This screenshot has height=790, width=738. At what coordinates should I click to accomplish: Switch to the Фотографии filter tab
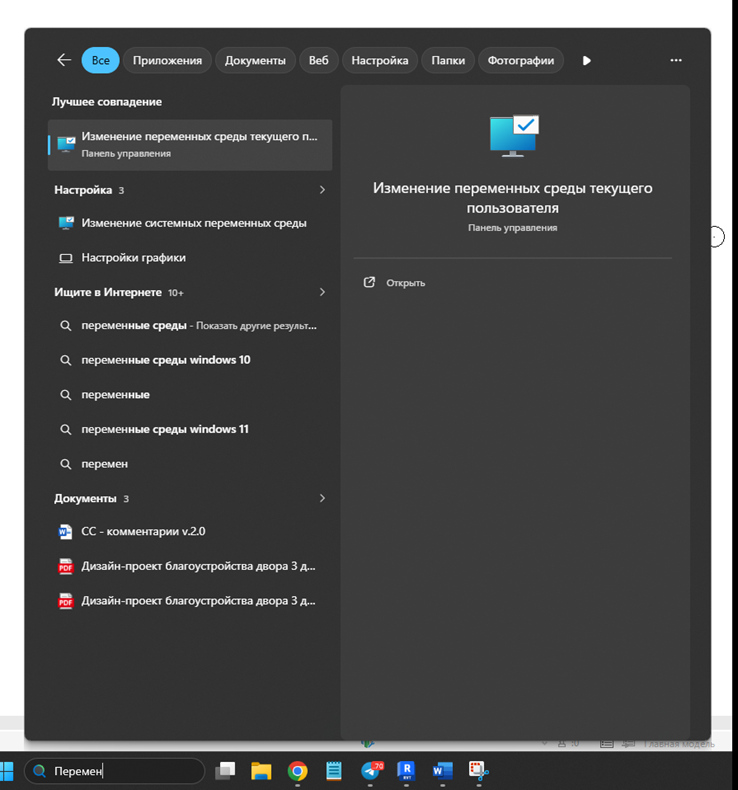(520, 60)
